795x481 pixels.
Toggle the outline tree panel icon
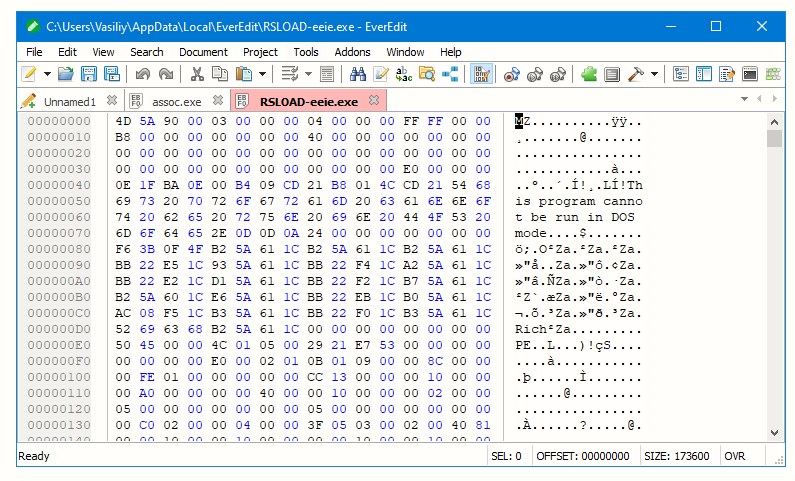click(680, 75)
